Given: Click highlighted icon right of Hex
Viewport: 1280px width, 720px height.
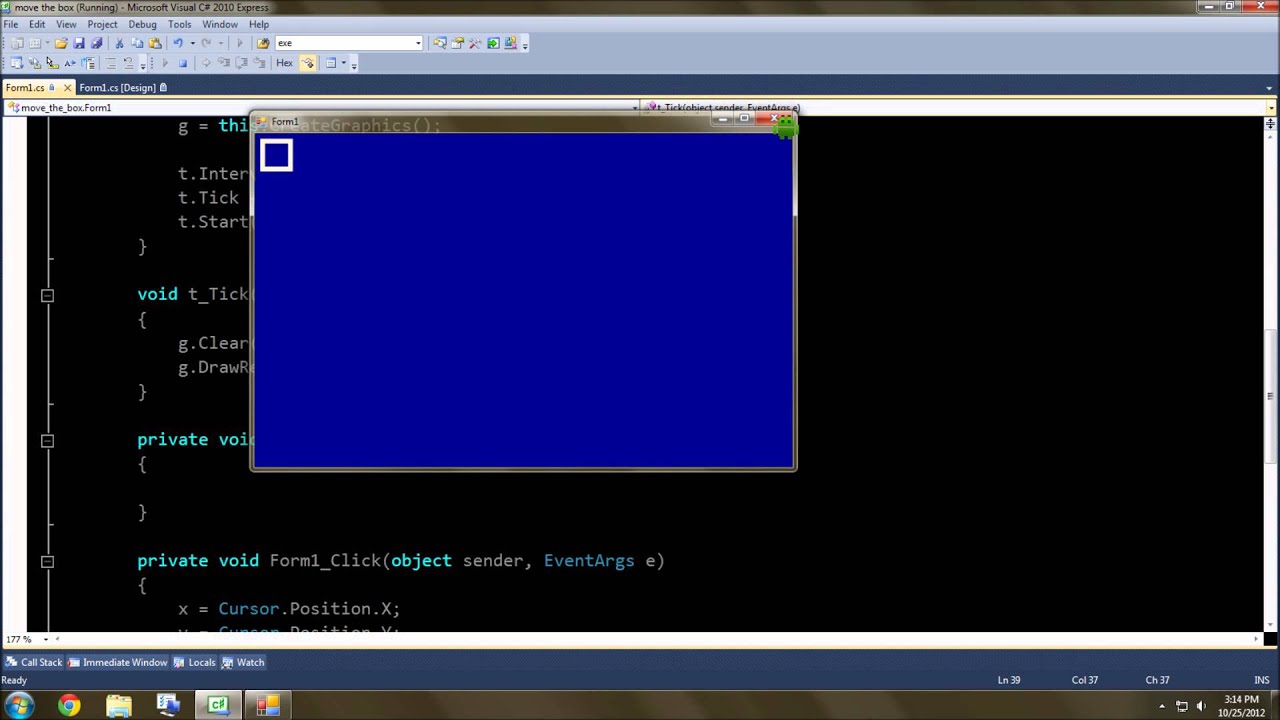Looking at the screenshot, I should click(308, 63).
